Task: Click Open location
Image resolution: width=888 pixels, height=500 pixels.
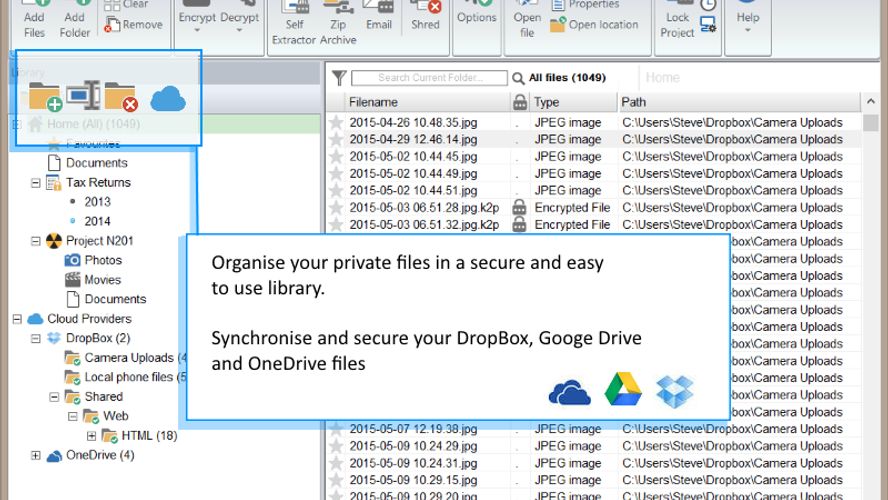Action: pos(594,25)
